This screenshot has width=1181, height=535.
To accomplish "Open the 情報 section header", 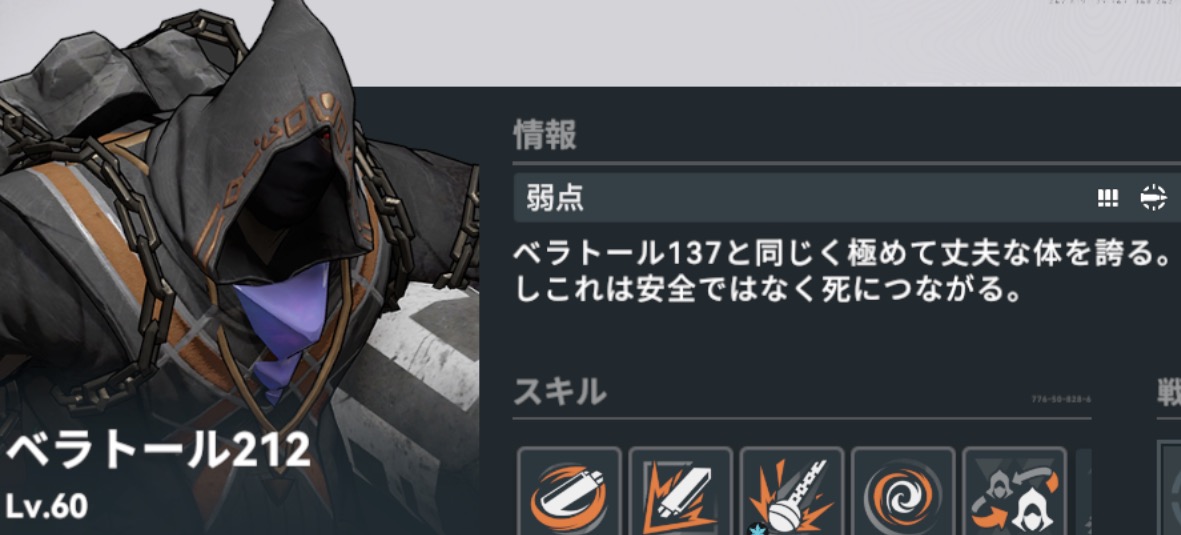I will tap(545, 136).
